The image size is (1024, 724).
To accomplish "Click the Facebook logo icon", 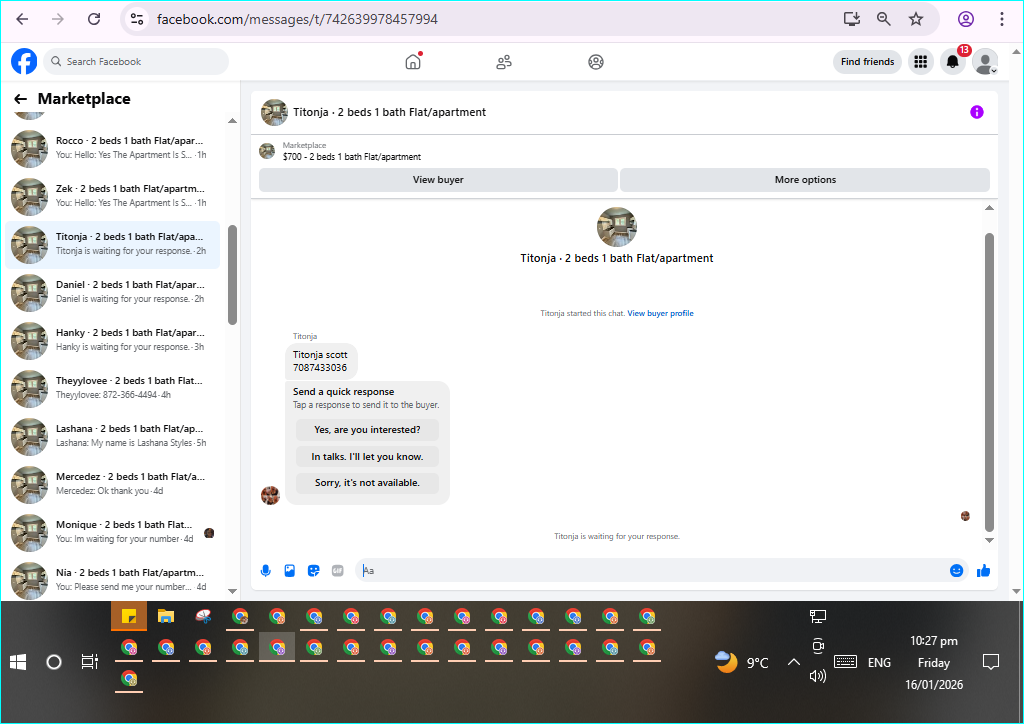I will click(x=24, y=61).
